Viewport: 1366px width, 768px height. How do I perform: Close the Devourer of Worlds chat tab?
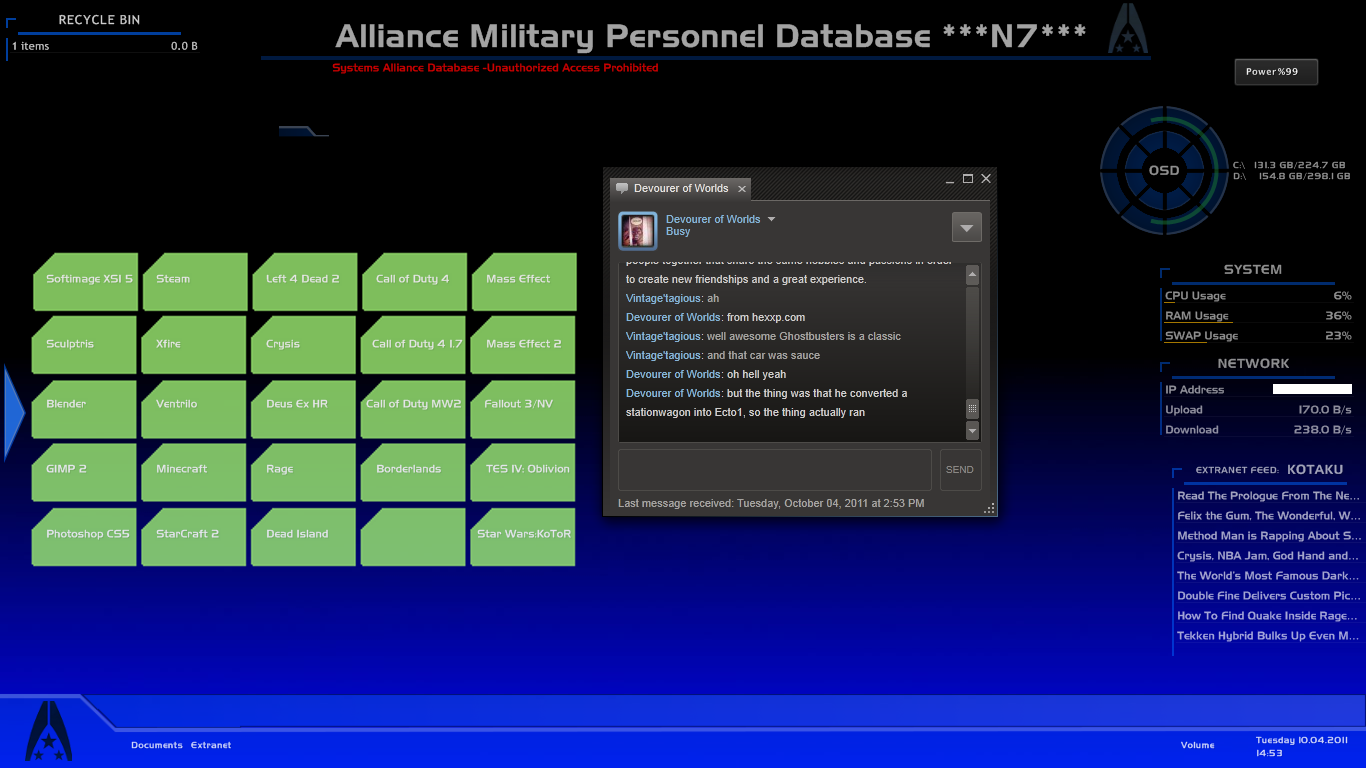coord(741,188)
